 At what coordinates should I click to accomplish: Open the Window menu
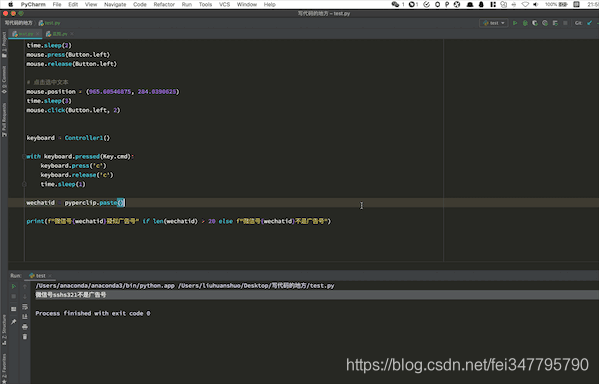coord(247,5)
